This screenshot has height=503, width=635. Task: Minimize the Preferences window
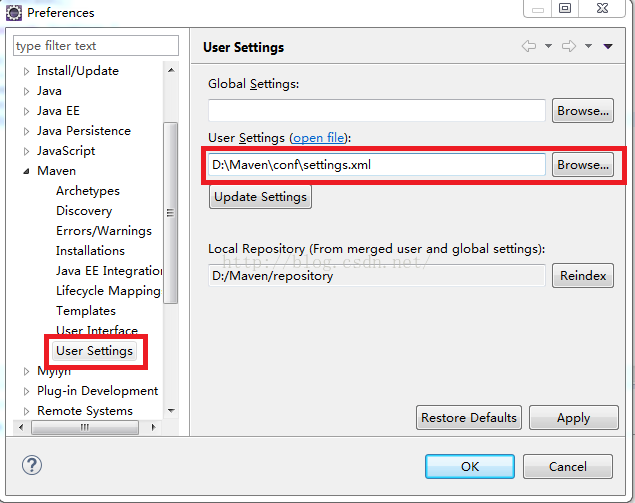pyautogui.click(x=537, y=9)
